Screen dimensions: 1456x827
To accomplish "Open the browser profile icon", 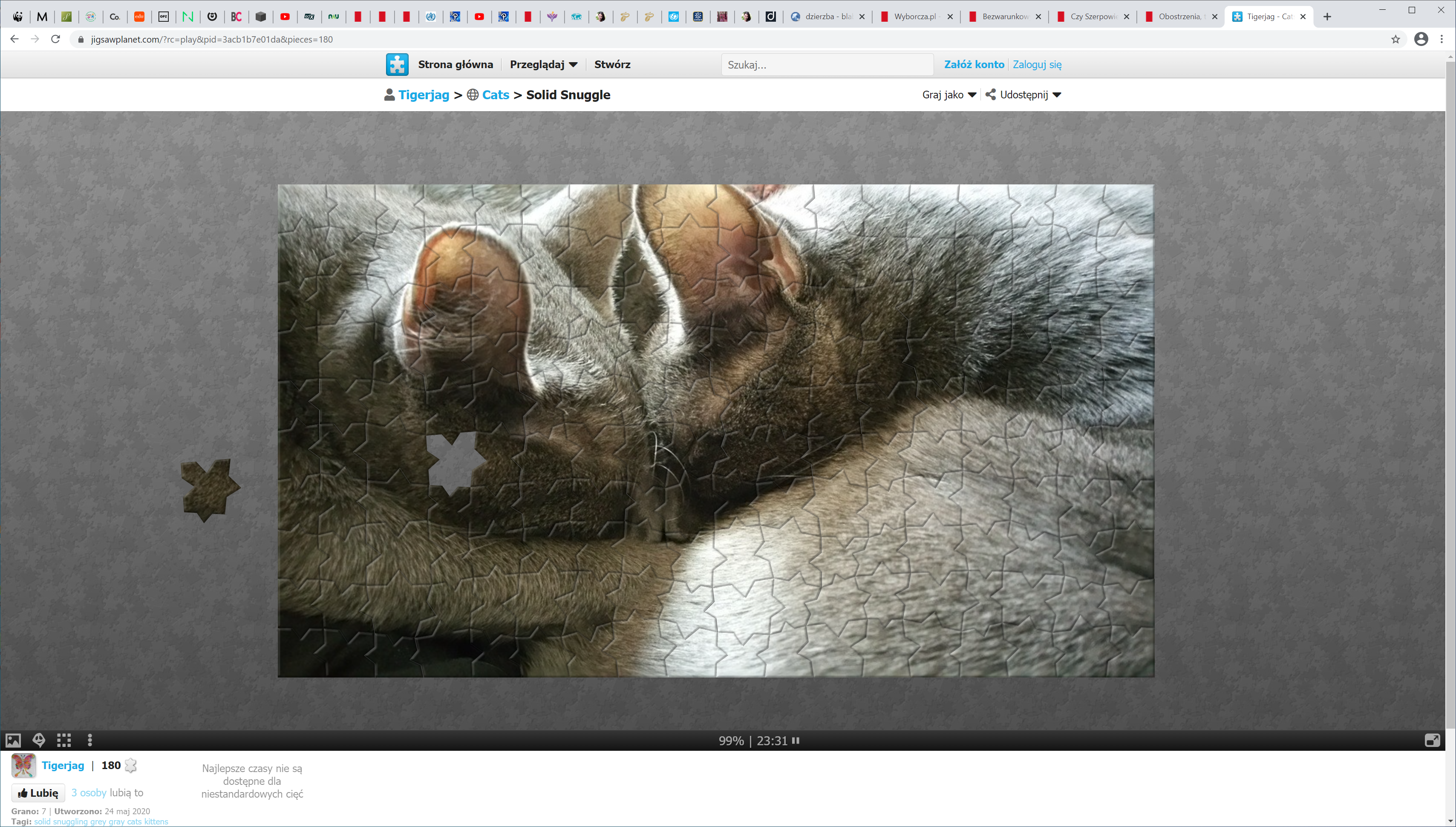I will point(1421,39).
